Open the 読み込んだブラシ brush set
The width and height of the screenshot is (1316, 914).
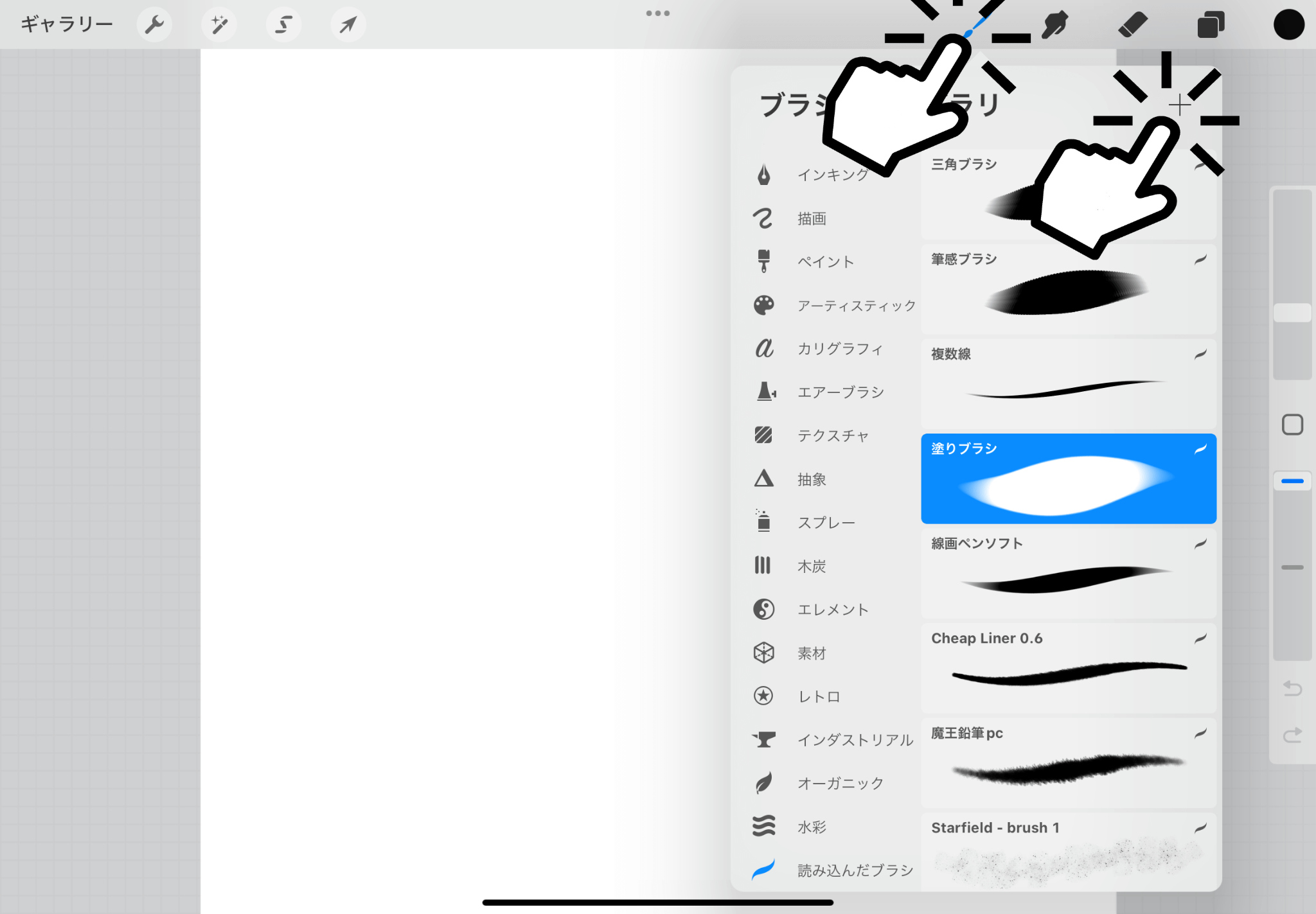point(855,870)
